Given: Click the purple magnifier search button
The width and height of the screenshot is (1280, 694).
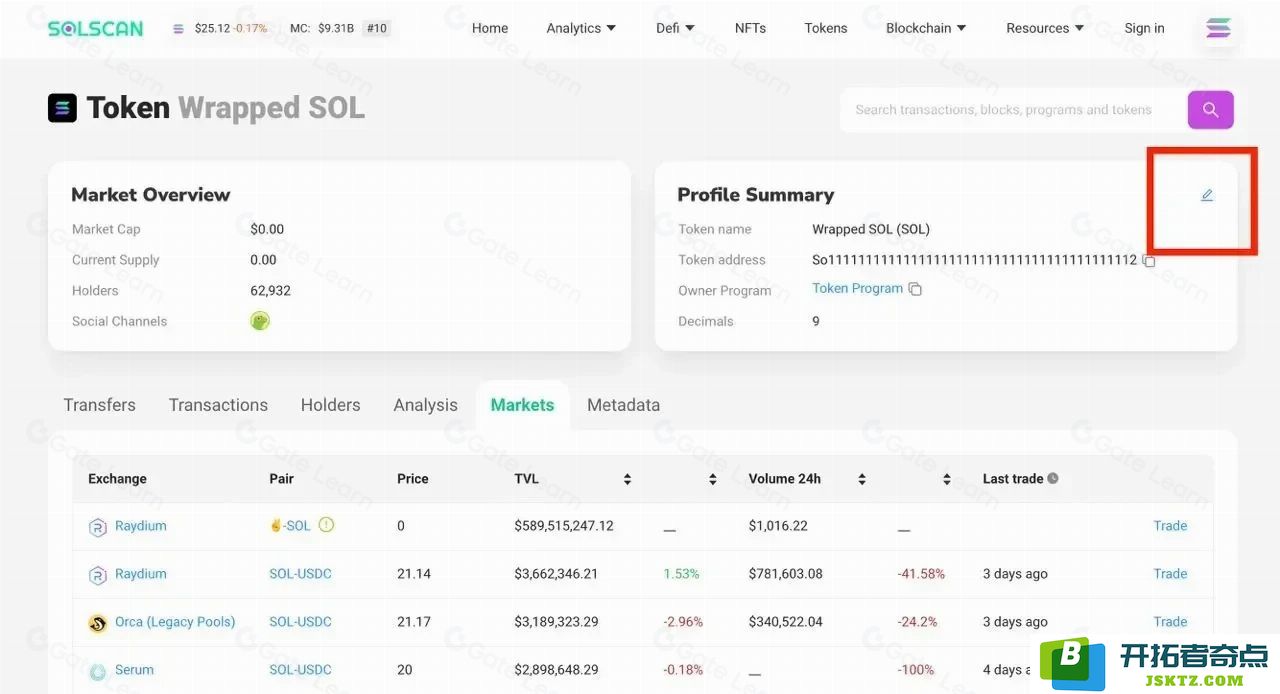Looking at the screenshot, I should coord(1210,110).
